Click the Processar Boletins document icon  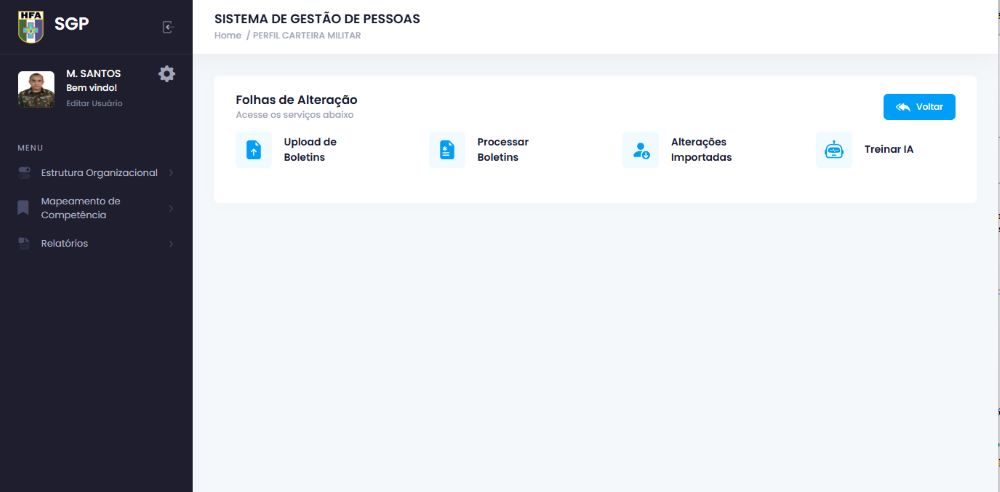point(447,150)
